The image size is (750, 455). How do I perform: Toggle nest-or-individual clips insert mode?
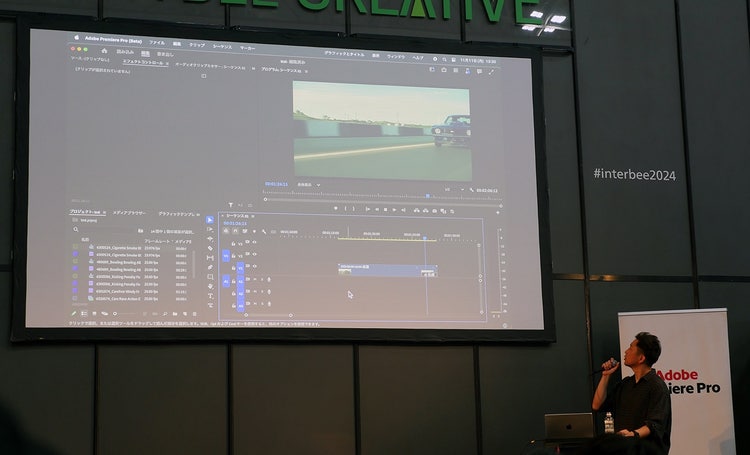point(226,231)
